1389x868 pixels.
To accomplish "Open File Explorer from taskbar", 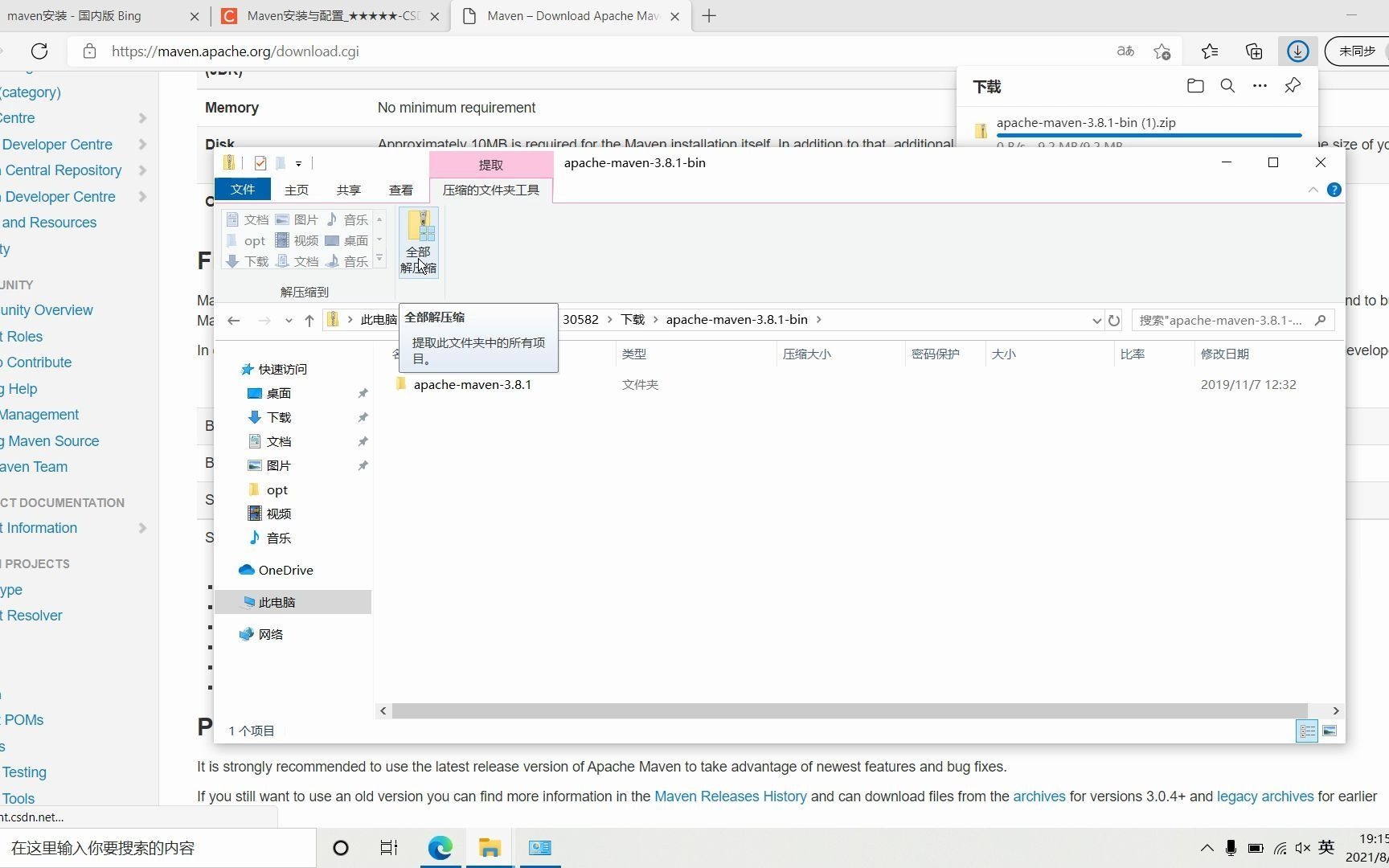I will (x=490, y=848).
